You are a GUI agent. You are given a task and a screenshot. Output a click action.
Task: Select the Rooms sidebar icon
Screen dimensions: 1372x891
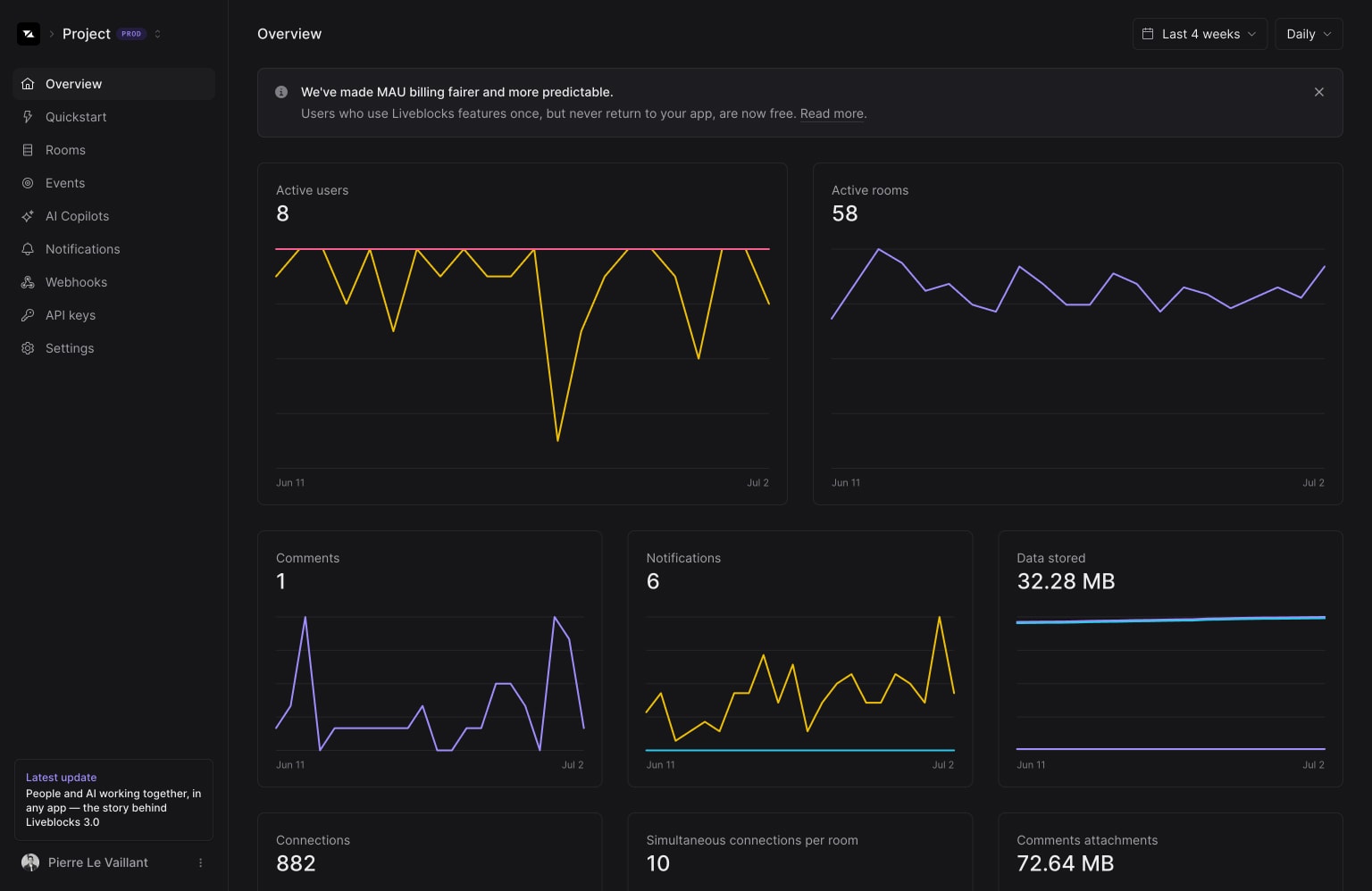pos(28,150)
